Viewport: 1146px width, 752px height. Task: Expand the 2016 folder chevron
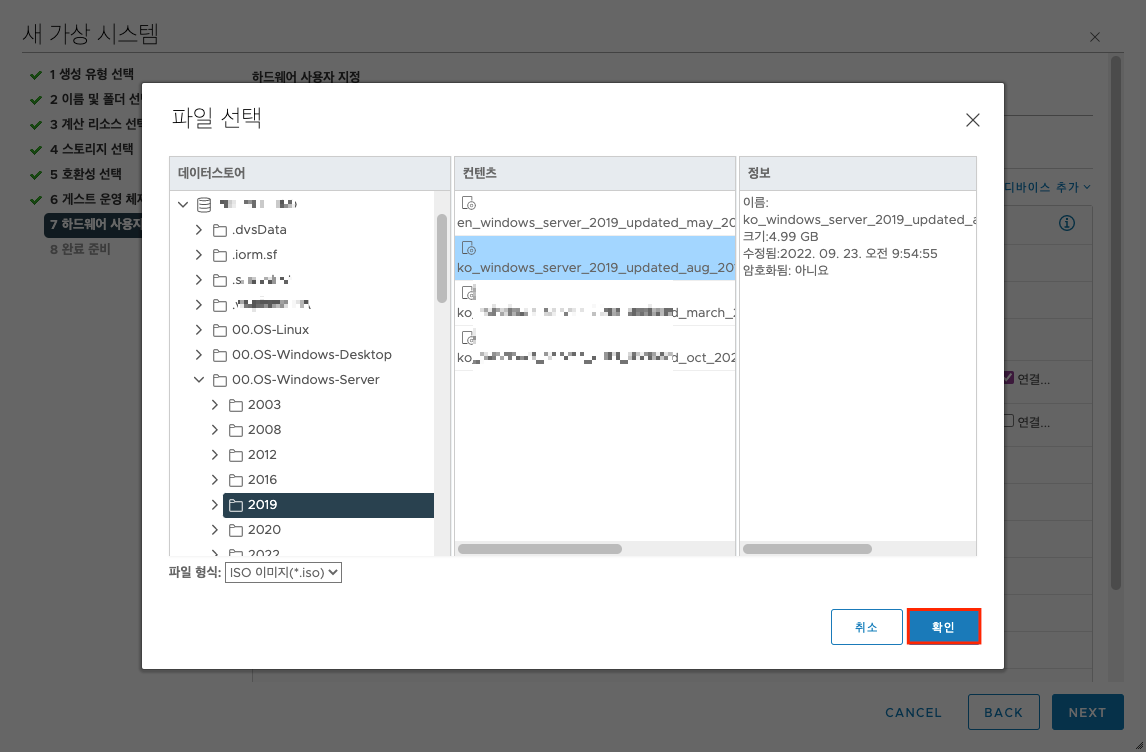[x=215, y=480]
